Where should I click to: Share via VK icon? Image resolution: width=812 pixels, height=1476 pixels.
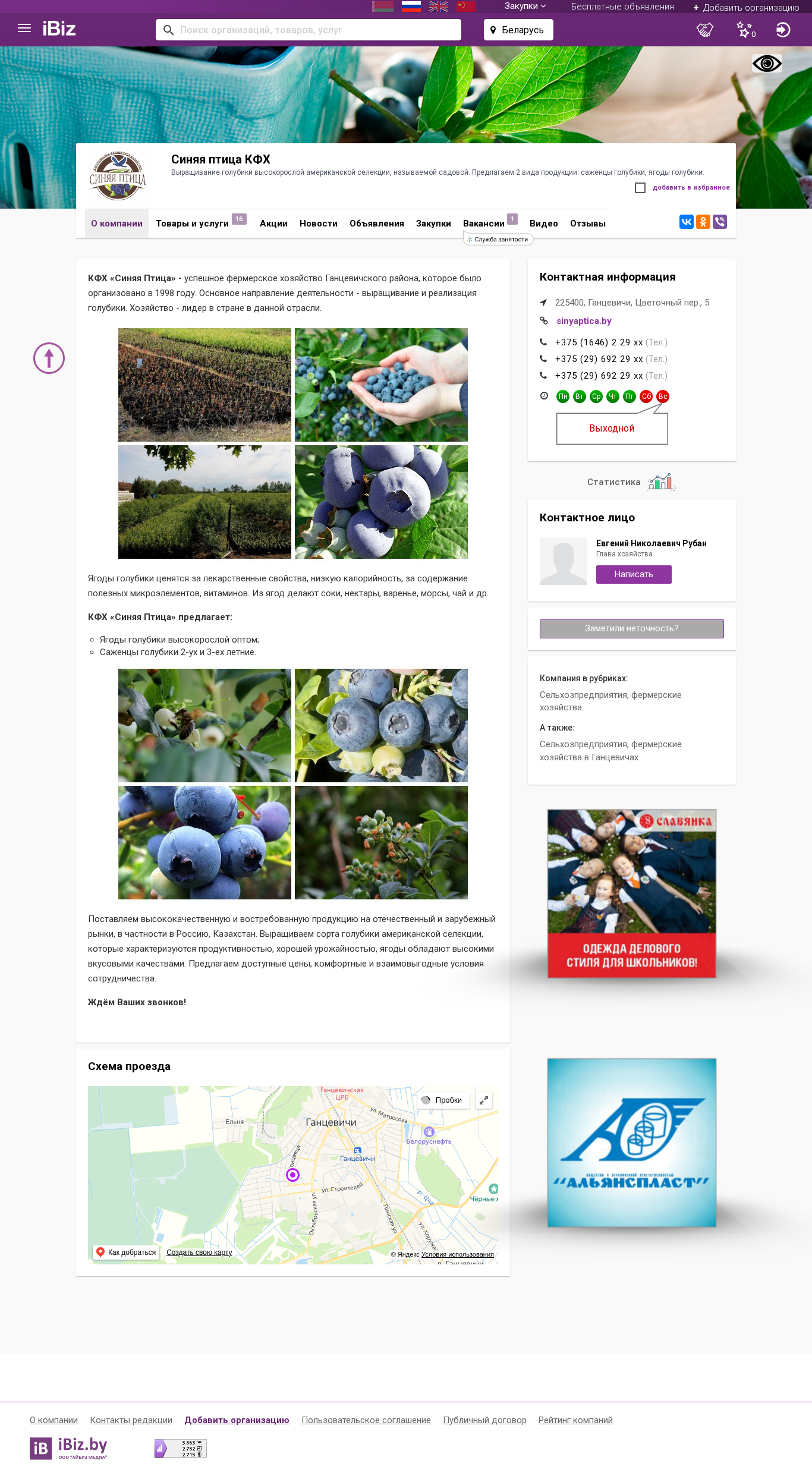687,222
